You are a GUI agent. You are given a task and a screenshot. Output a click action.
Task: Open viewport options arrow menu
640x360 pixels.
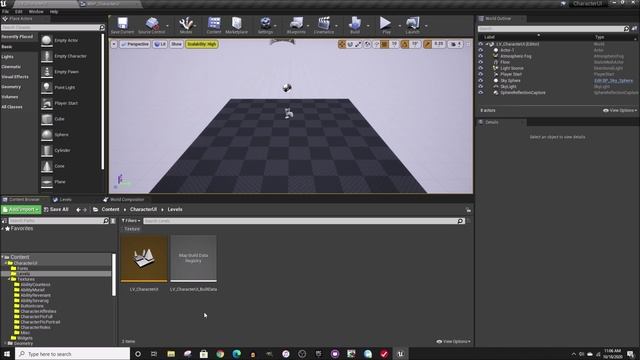click(x=114, y=44)
